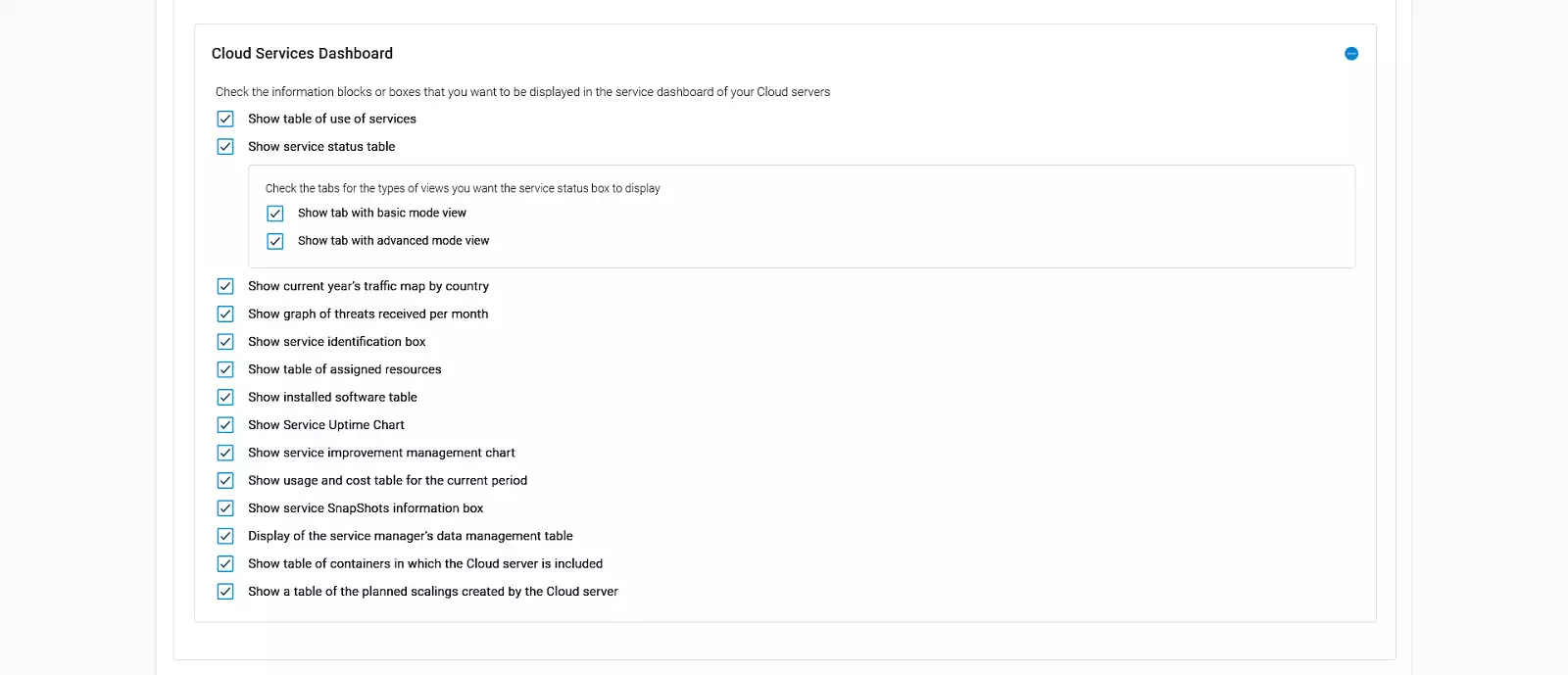Click the Show Service Uptime Chart label

(325, 425)
